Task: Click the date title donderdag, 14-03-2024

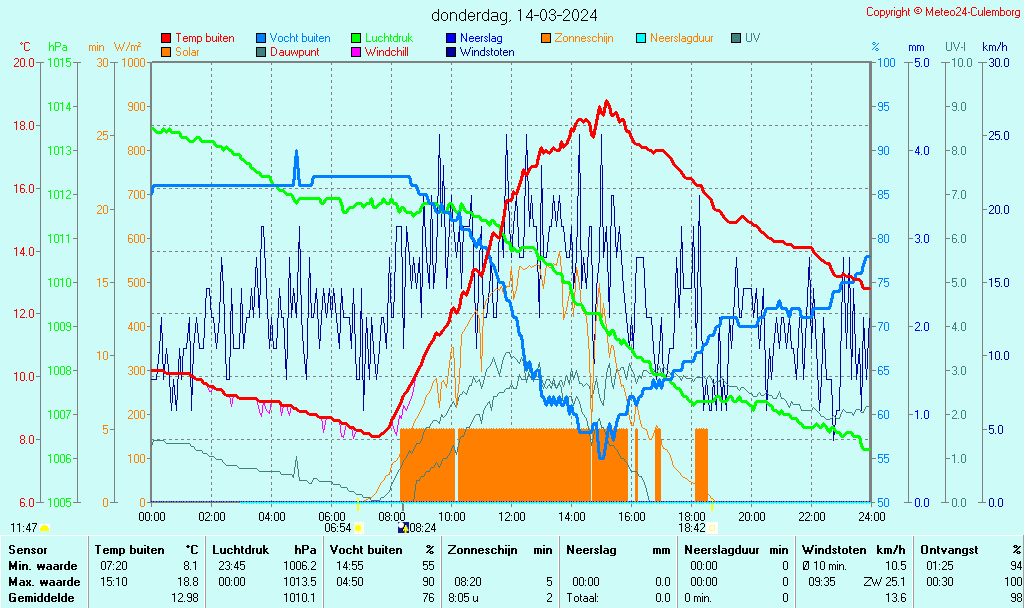Action: [x=514, y=15]
